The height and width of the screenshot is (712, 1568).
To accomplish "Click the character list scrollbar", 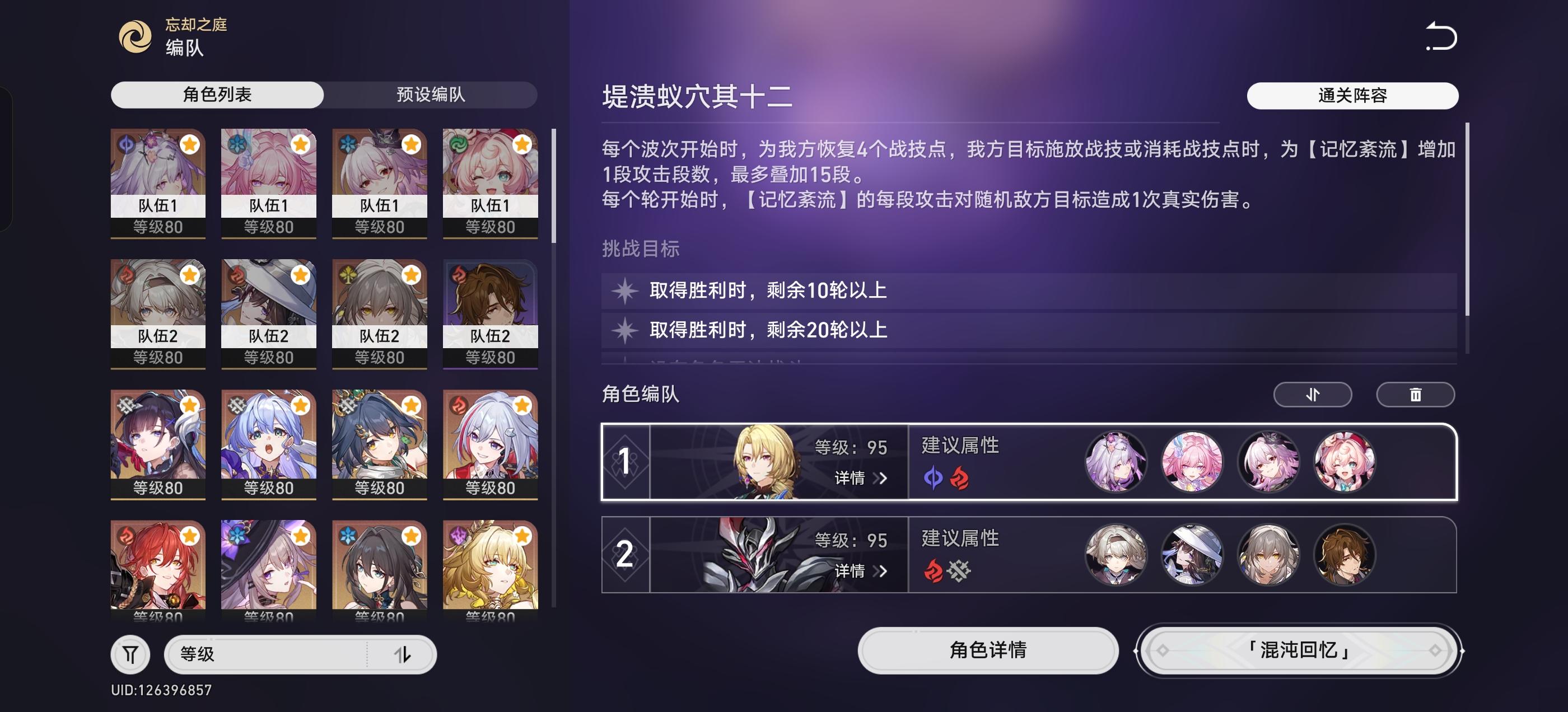I will click(x=553, y=185).
